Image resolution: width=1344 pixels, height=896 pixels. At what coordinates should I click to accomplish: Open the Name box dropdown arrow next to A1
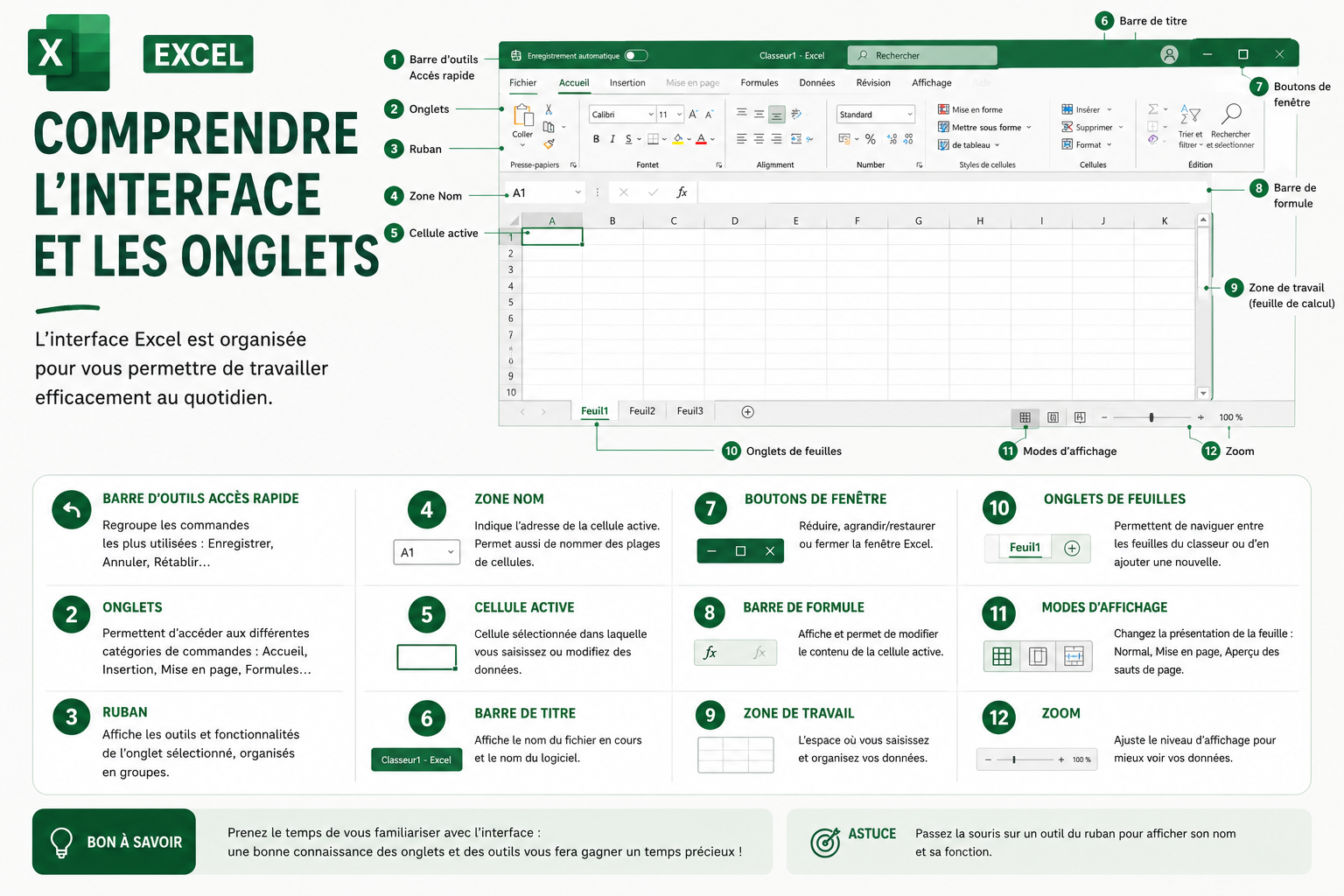click(x=577, y=192)
